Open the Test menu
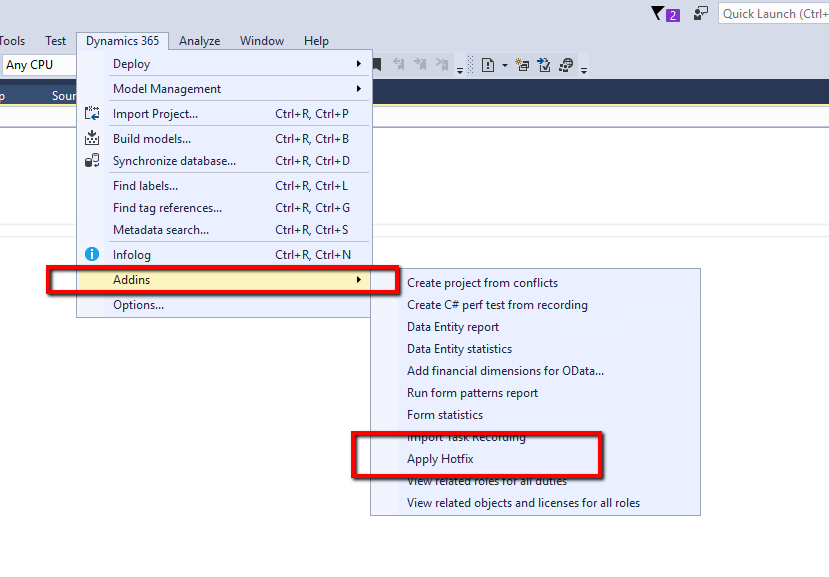The image size is (829, 577). pyautogui.click(x=56, y=41)
